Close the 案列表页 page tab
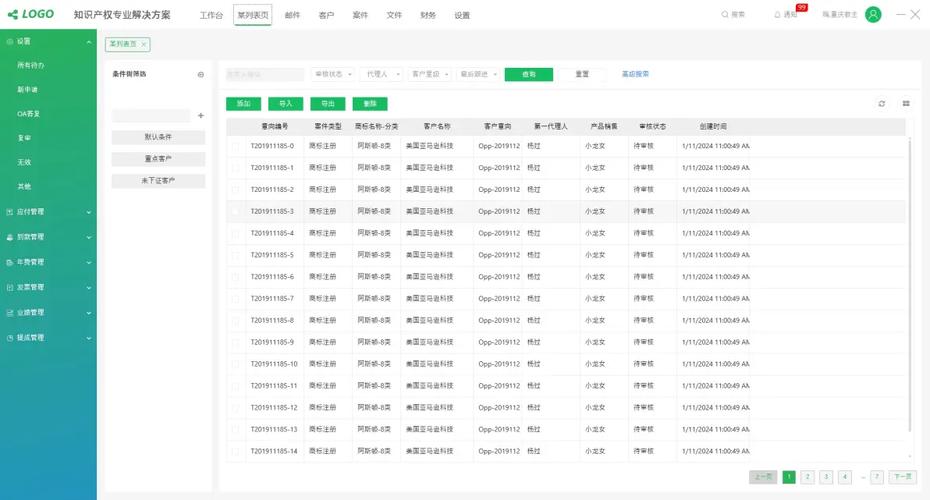Screen dimensions: 930x500 tap(144, 44)
